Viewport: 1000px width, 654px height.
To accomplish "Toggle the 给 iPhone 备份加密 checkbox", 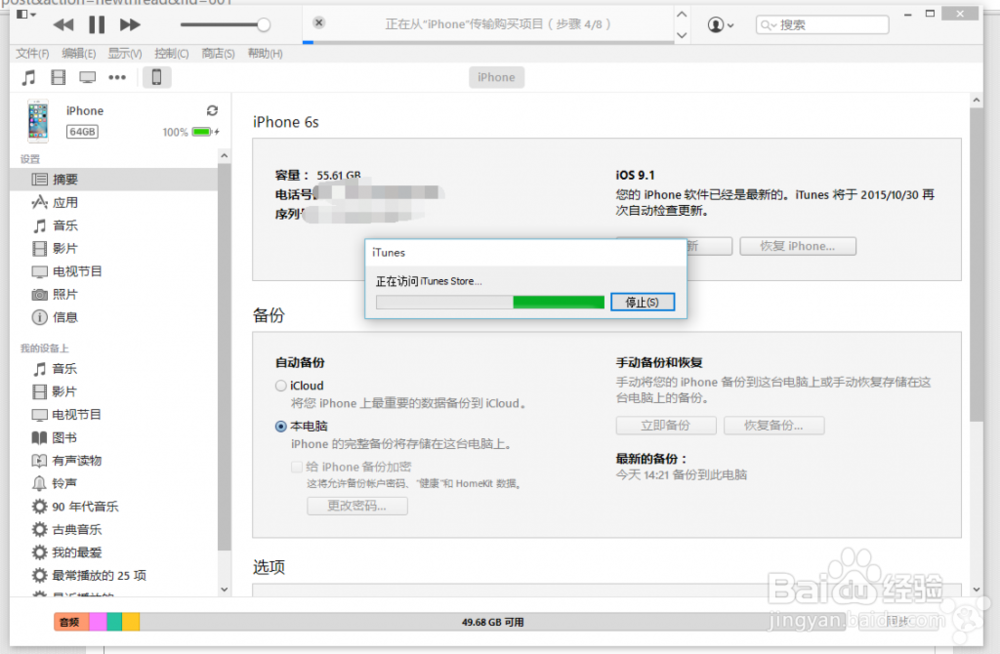I will tap(297, 467).
